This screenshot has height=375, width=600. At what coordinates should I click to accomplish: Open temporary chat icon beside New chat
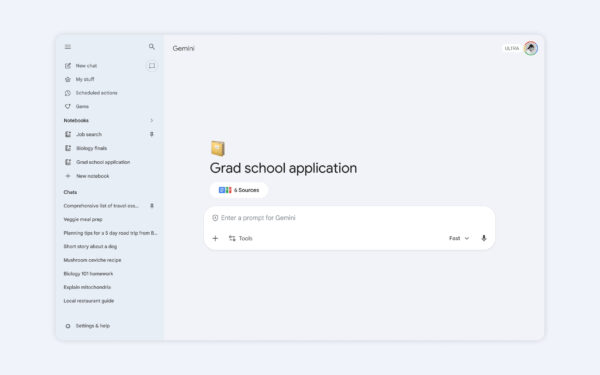152,66
